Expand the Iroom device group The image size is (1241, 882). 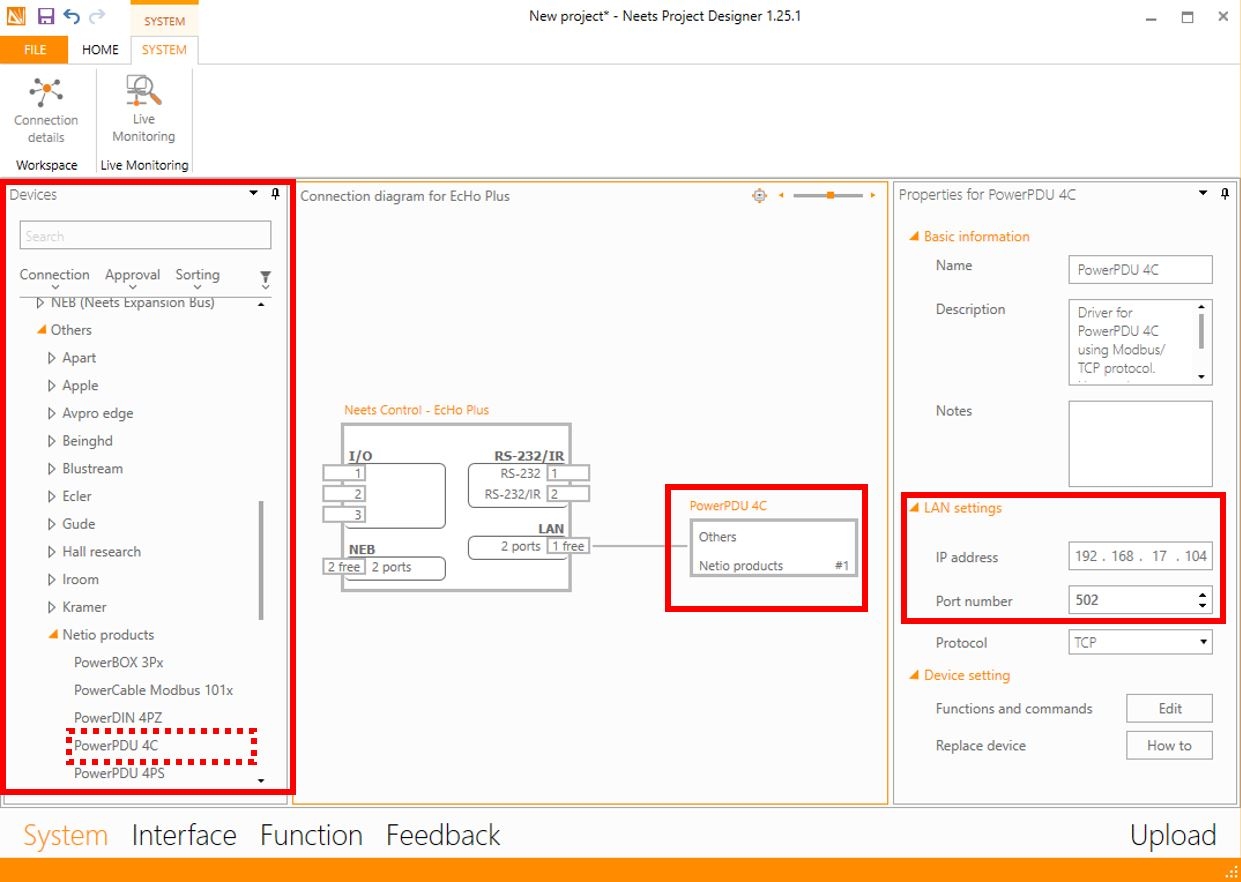click(52, 580)
